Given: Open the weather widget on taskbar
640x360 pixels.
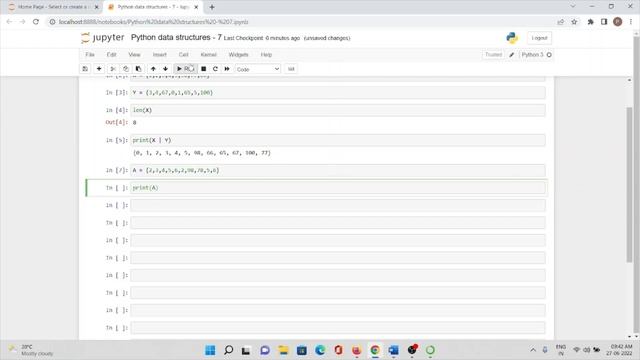Looking at the screenshot, I should point(31,350).
